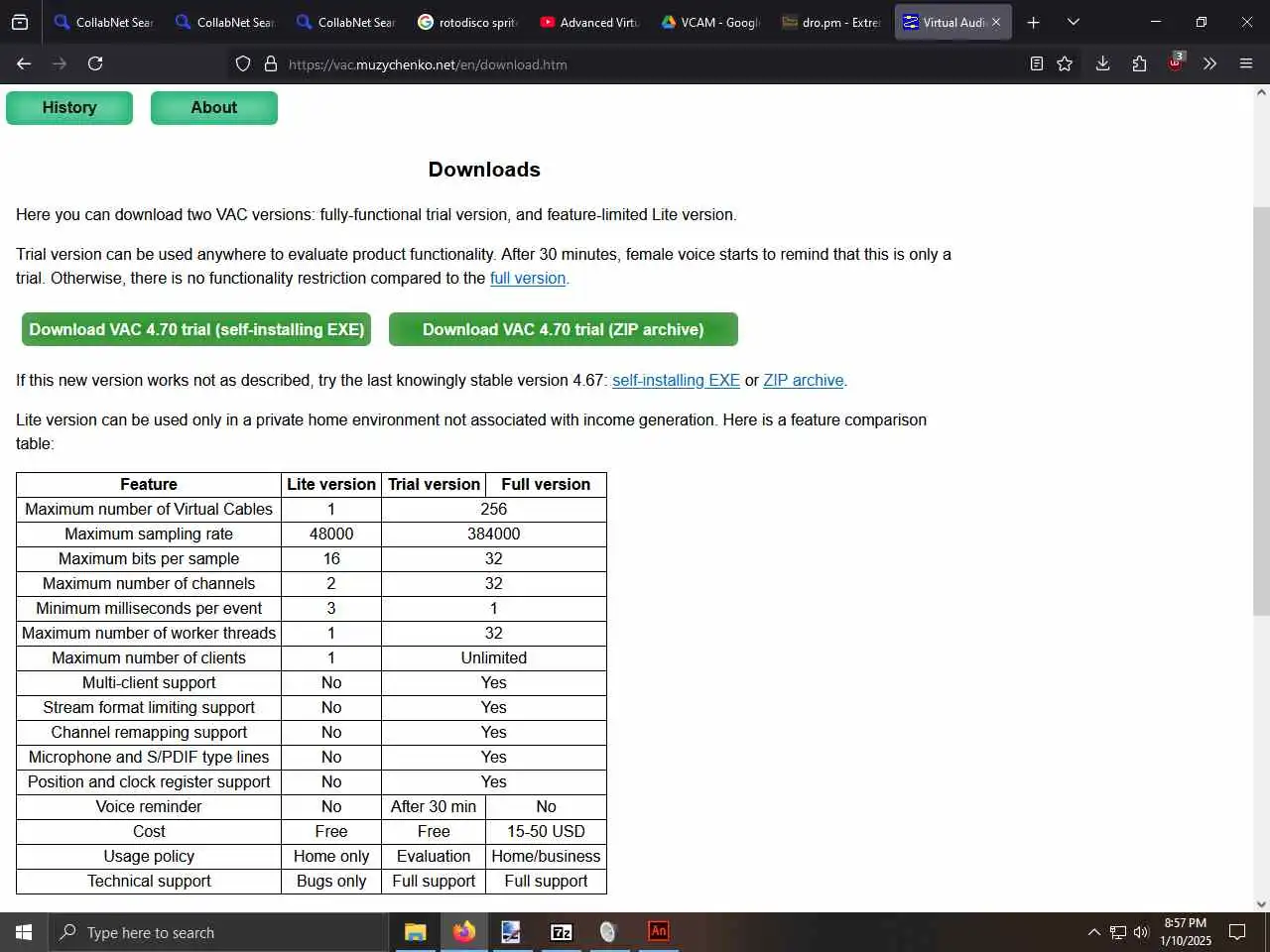This screenshot has width=1270, height=952.
Task: Click the Full version column header
Action: click(x=546, y=485)
